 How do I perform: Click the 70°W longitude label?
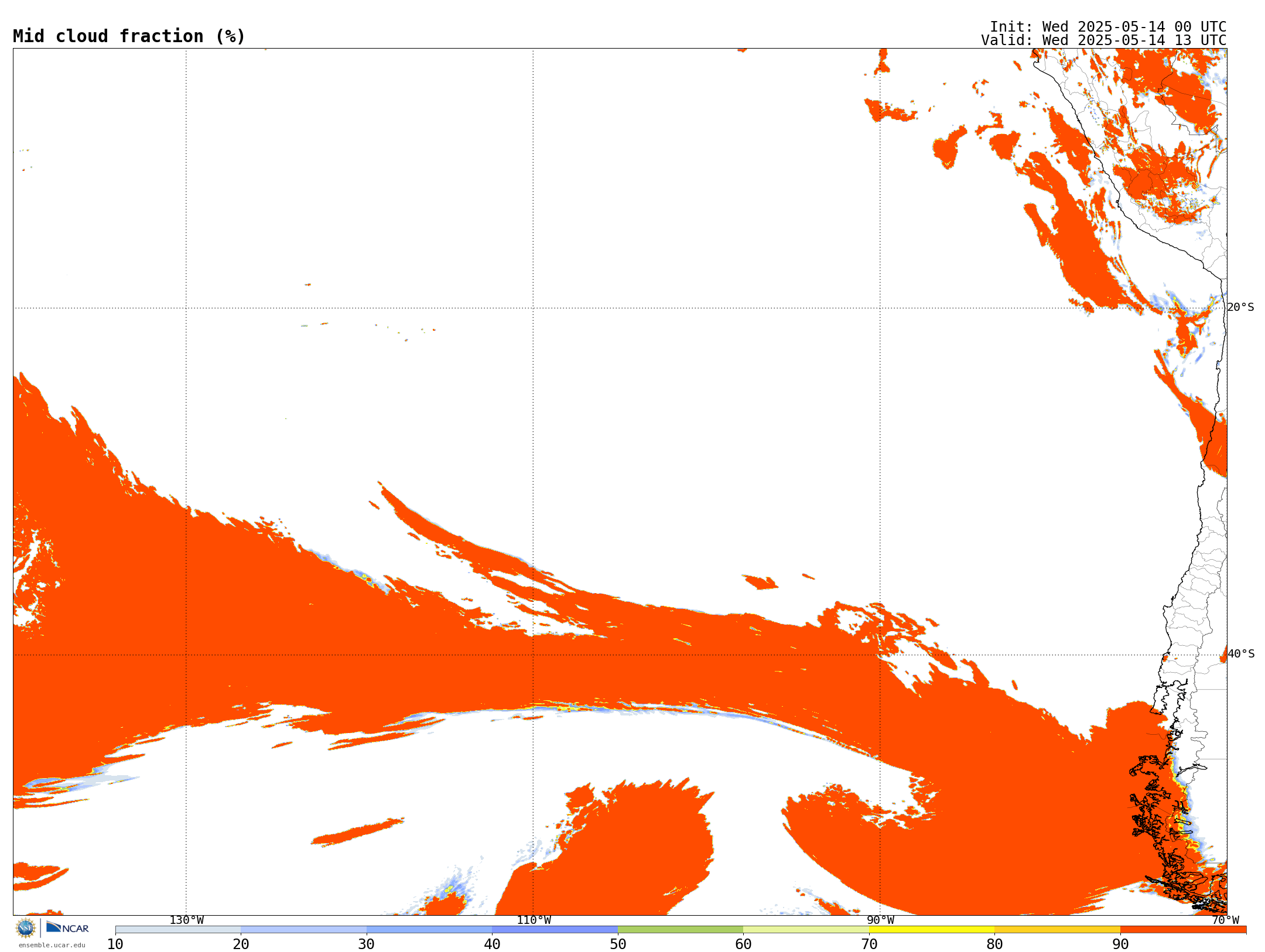[x=1225, y=920]
